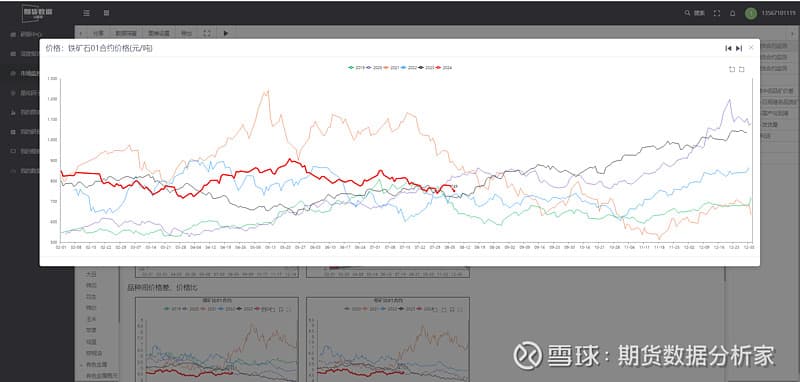
Task: Click the last sidebar item icon
Action: [x=13, y=171]
